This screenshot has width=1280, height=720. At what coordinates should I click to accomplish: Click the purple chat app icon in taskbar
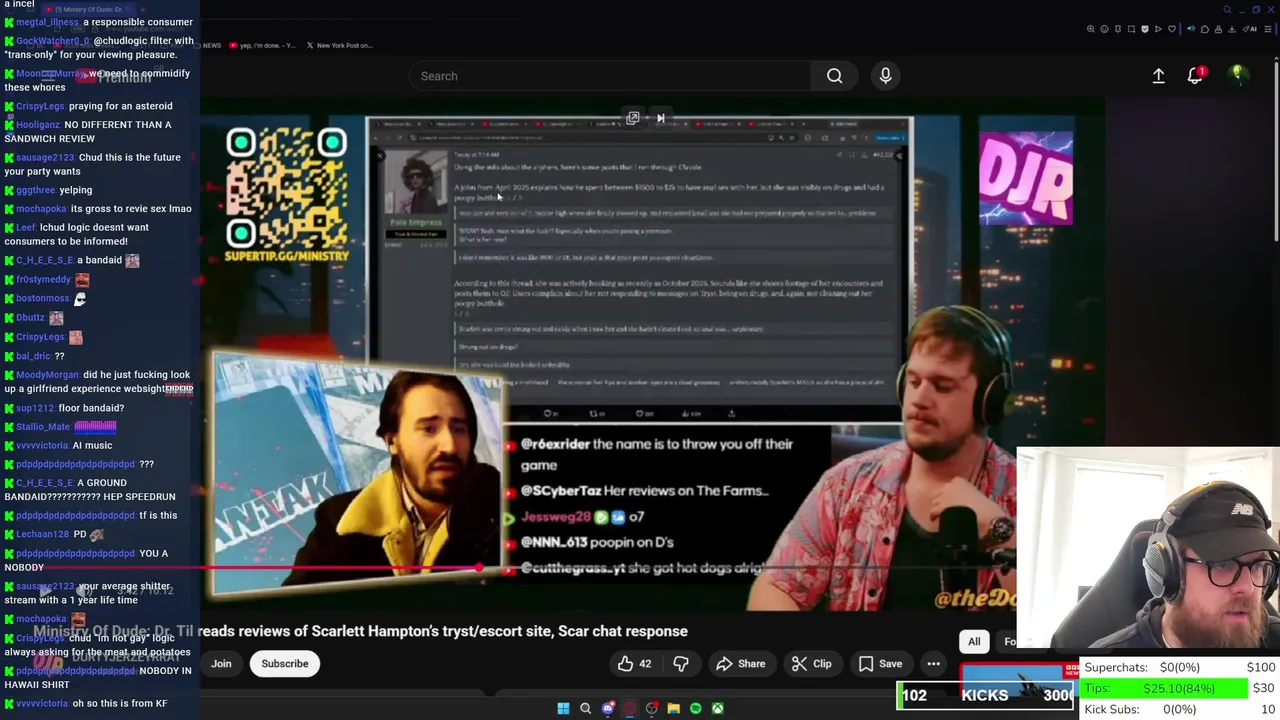coord(608,708)
